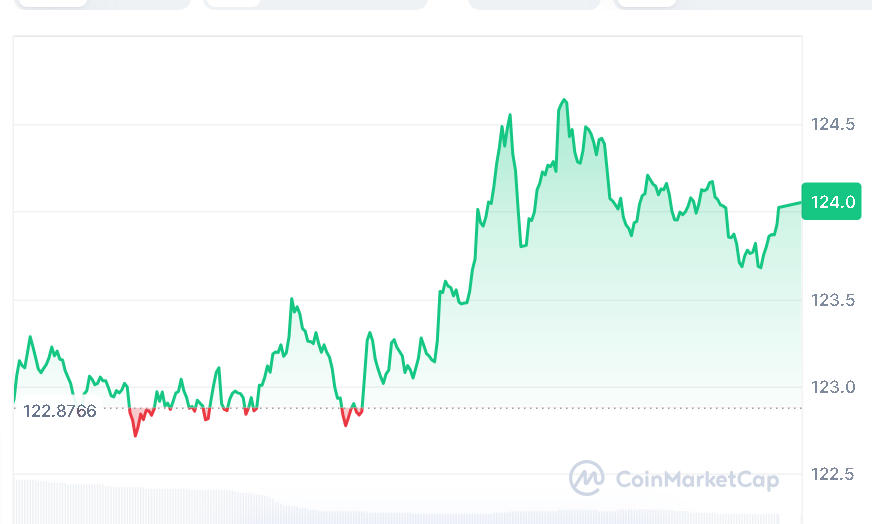The height and width of the screenshot is (524, 872).
Task: Click the last red dip on the chart
Action: click(x=346, y=425)
